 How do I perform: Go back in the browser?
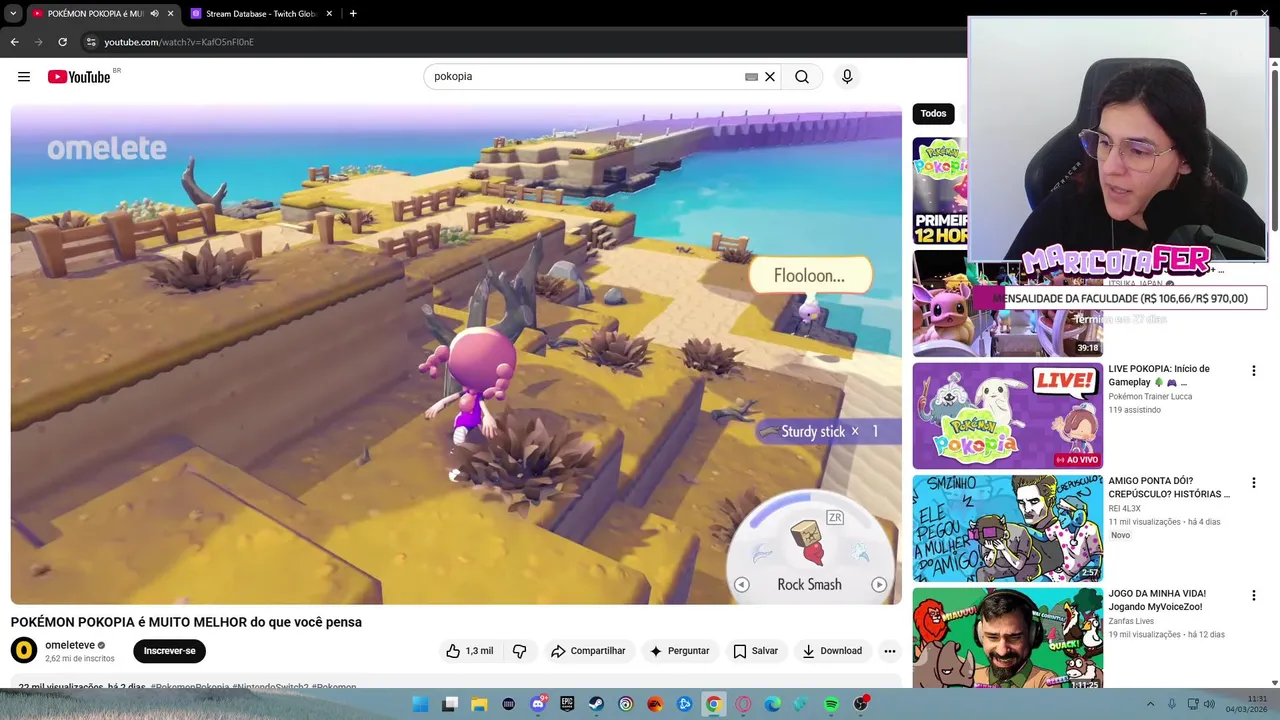tap(14, 42)
